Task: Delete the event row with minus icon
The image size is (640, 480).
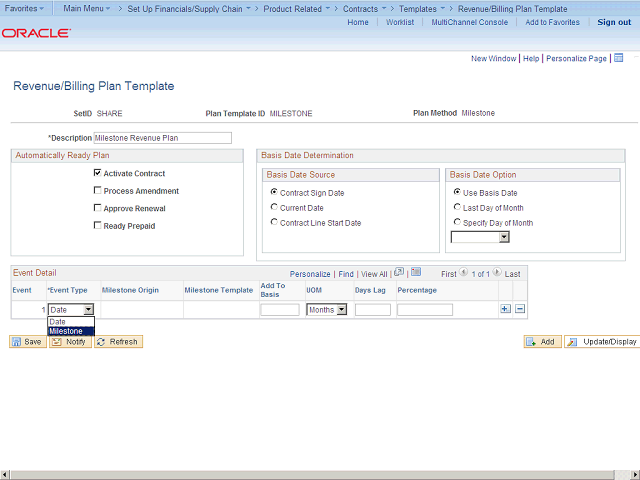Action: pos(520,309)
